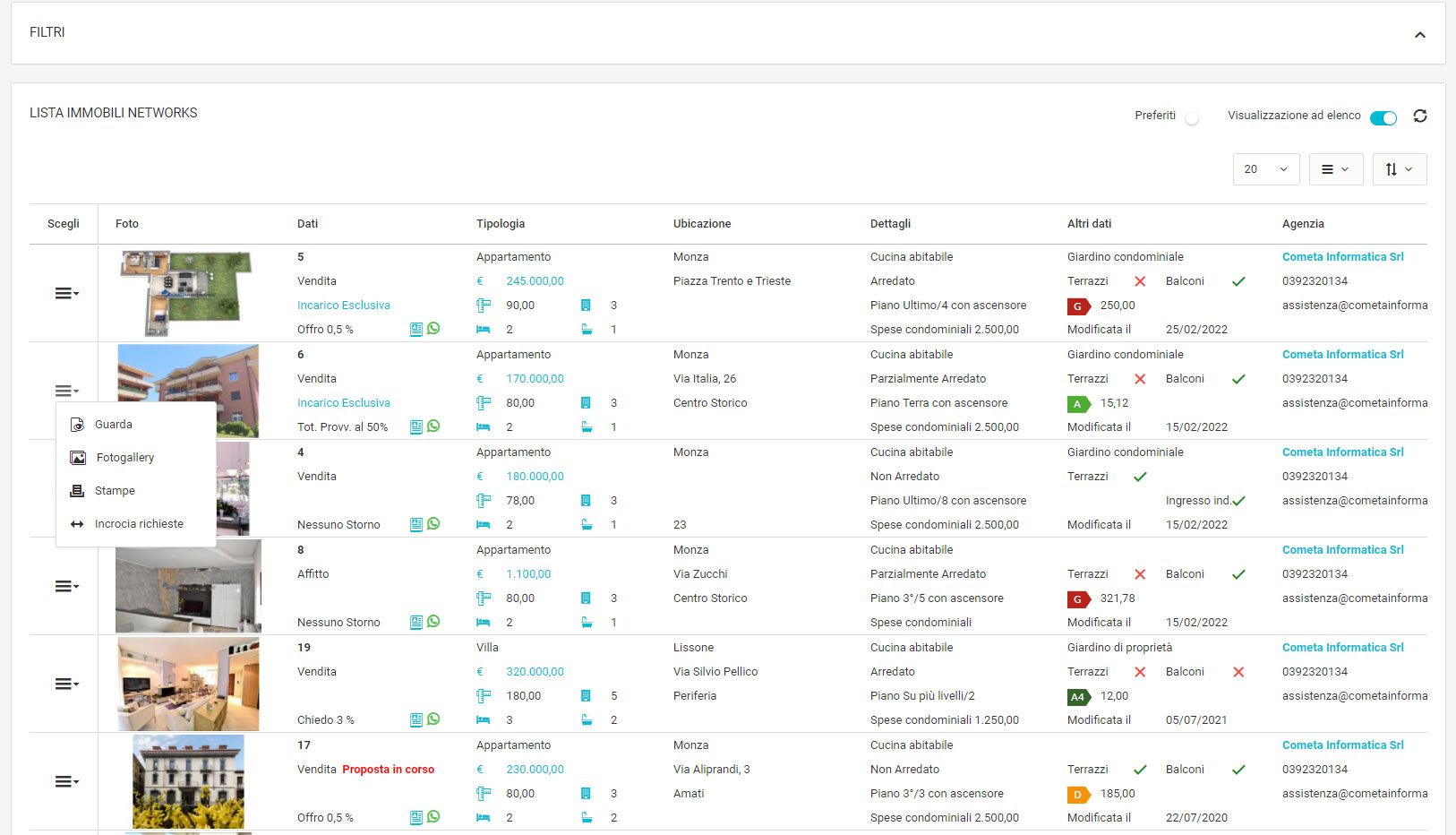Click the energy class G badge of property 5
The image size is (1456, 835).
pos(1078,306)
